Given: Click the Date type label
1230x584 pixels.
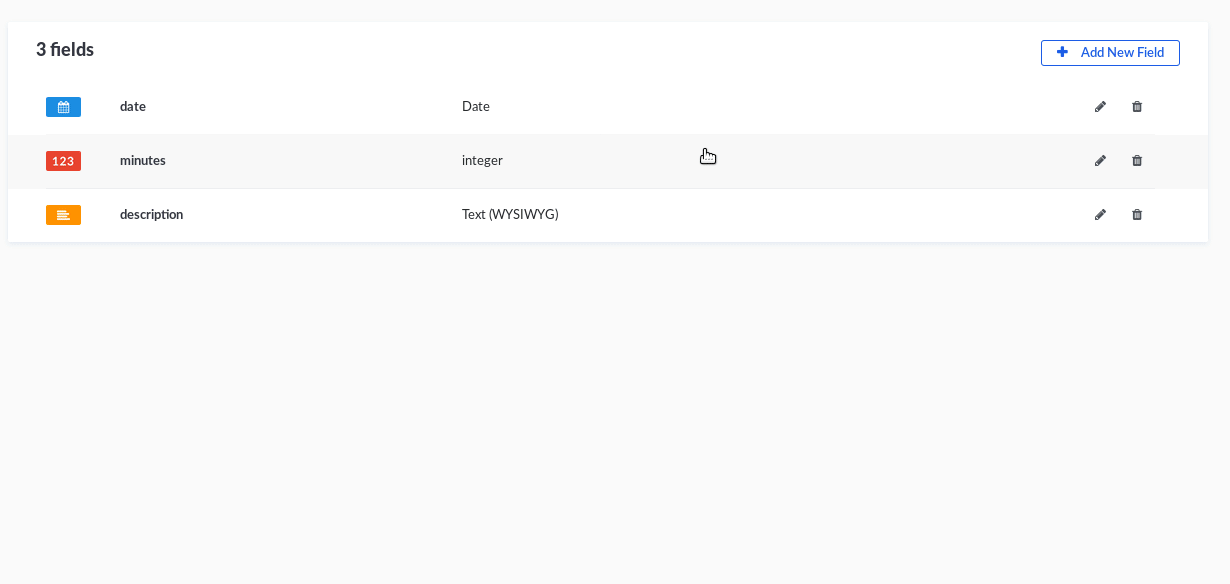Looking at the screenshot, I should (475, 106).
